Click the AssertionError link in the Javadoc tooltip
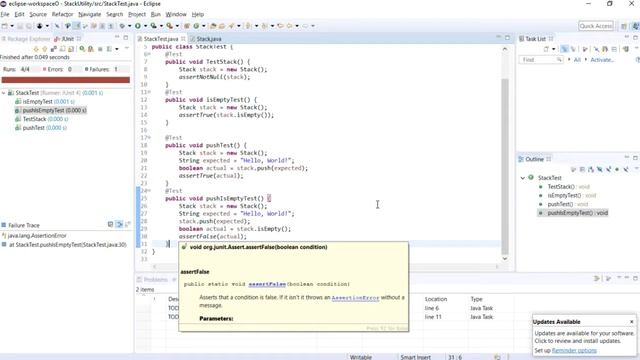 tap(355, 298)
